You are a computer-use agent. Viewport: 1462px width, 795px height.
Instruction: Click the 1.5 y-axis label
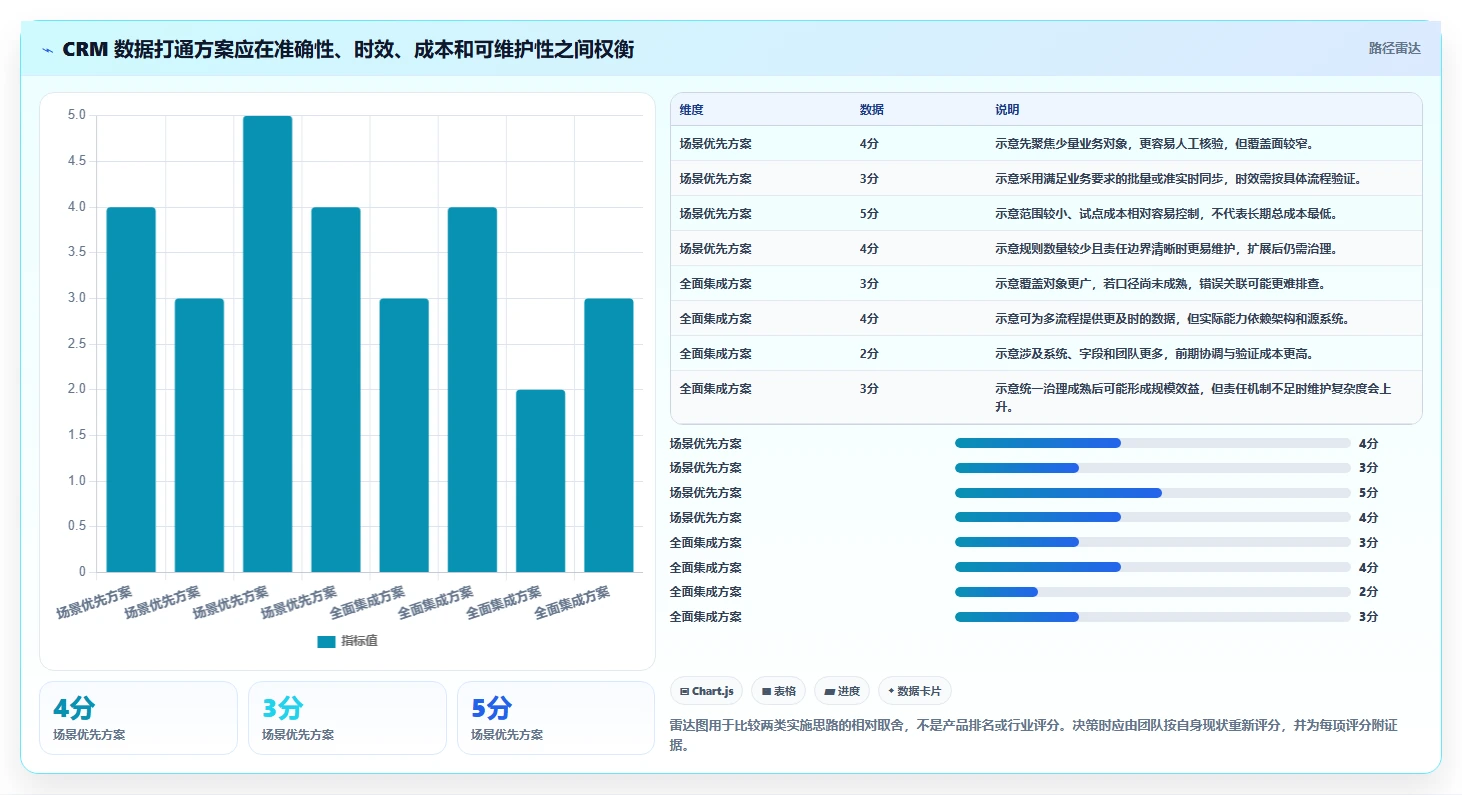point(76,435)
